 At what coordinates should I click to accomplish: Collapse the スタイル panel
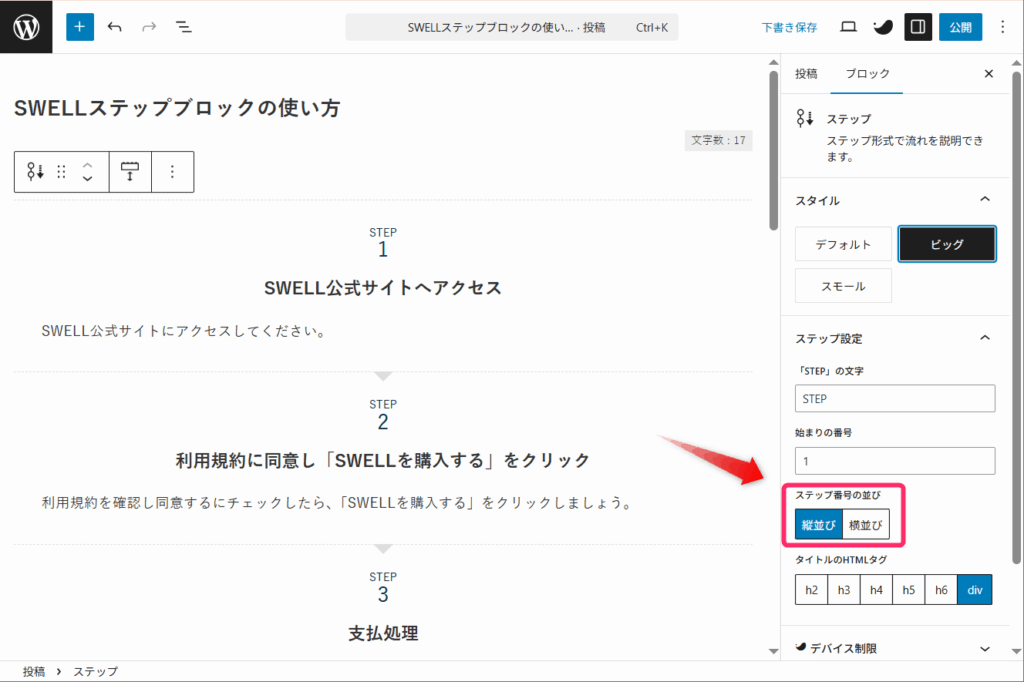984,200
